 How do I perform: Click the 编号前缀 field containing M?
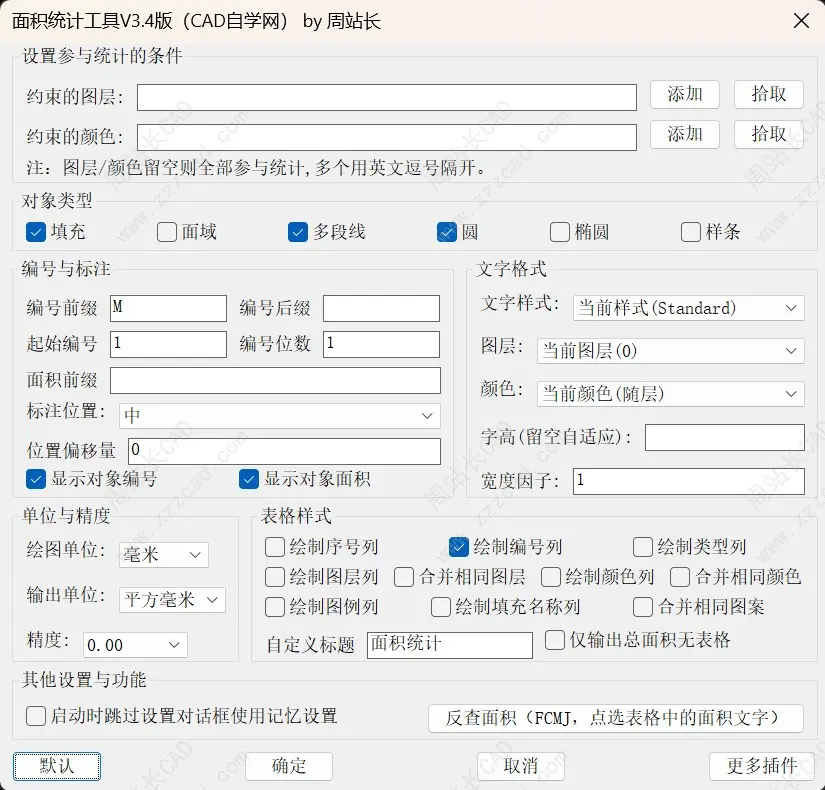click(168, 308)
